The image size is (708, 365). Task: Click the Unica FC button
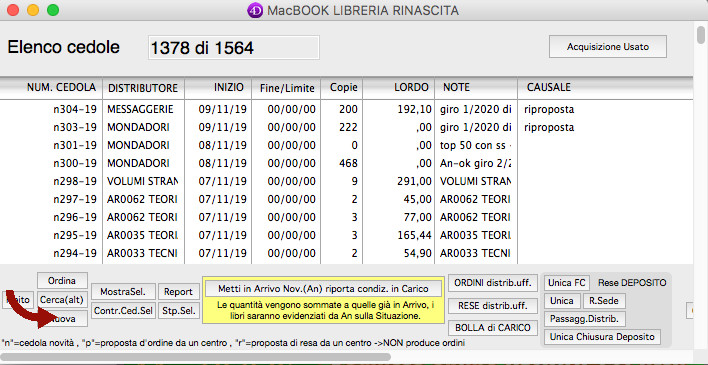(567, 283)
